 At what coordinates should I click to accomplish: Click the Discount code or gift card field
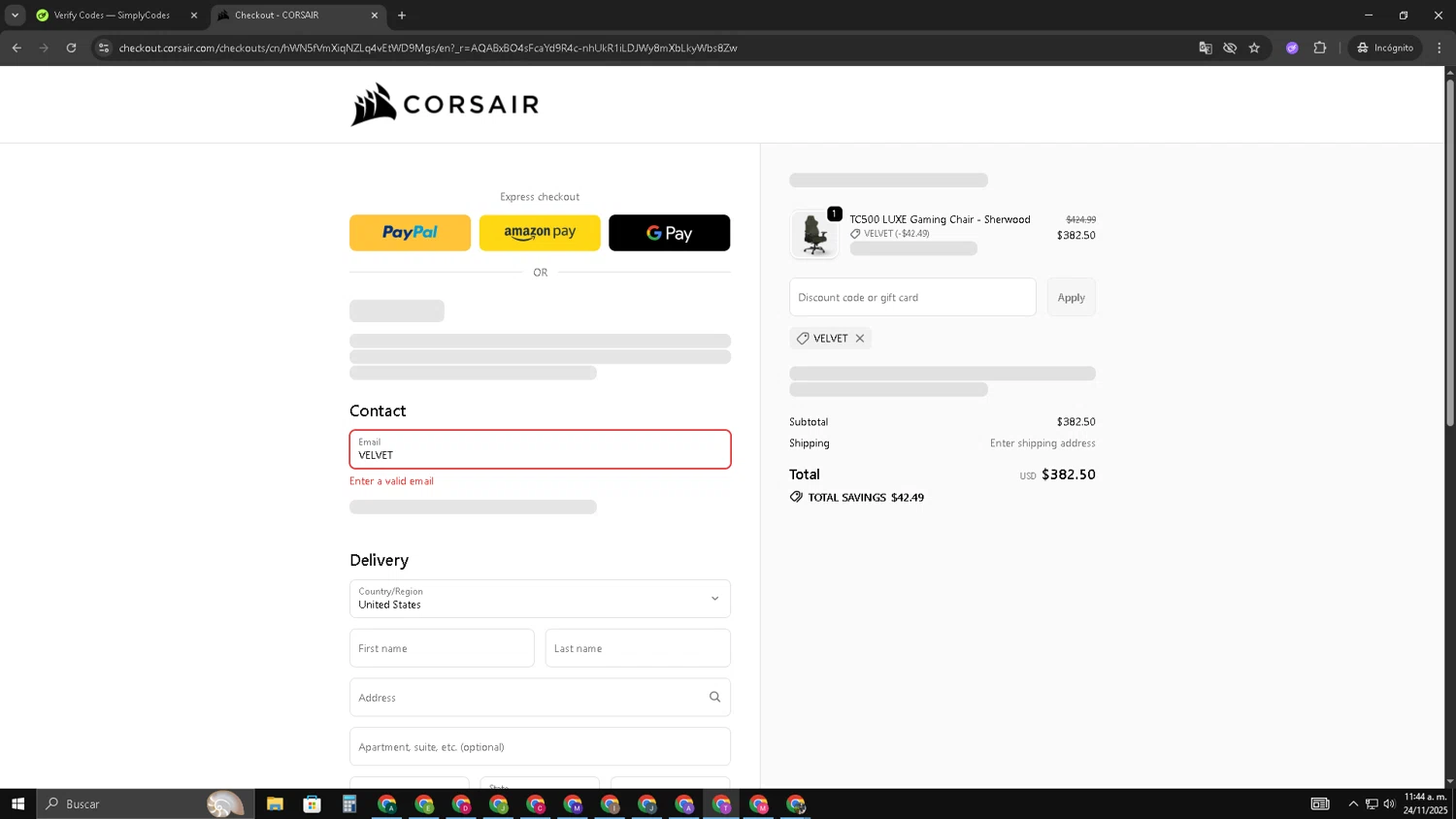point(912,297)
